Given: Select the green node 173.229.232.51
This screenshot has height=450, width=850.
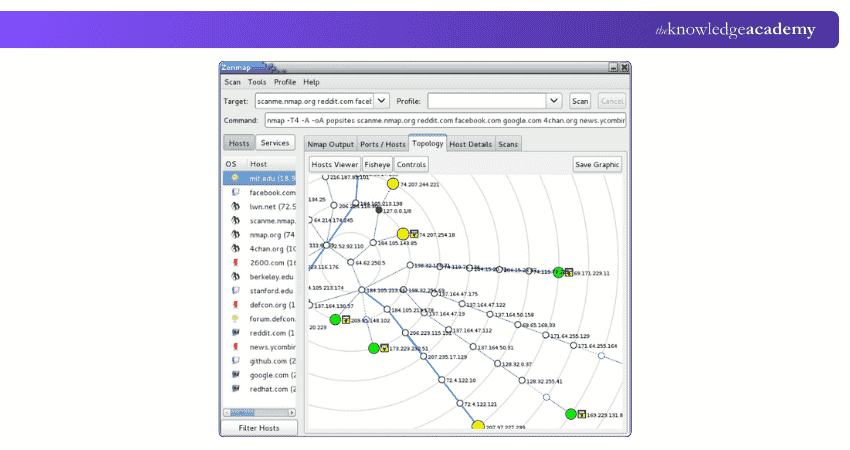Looking at the screenshot, I should coord(374,348).
